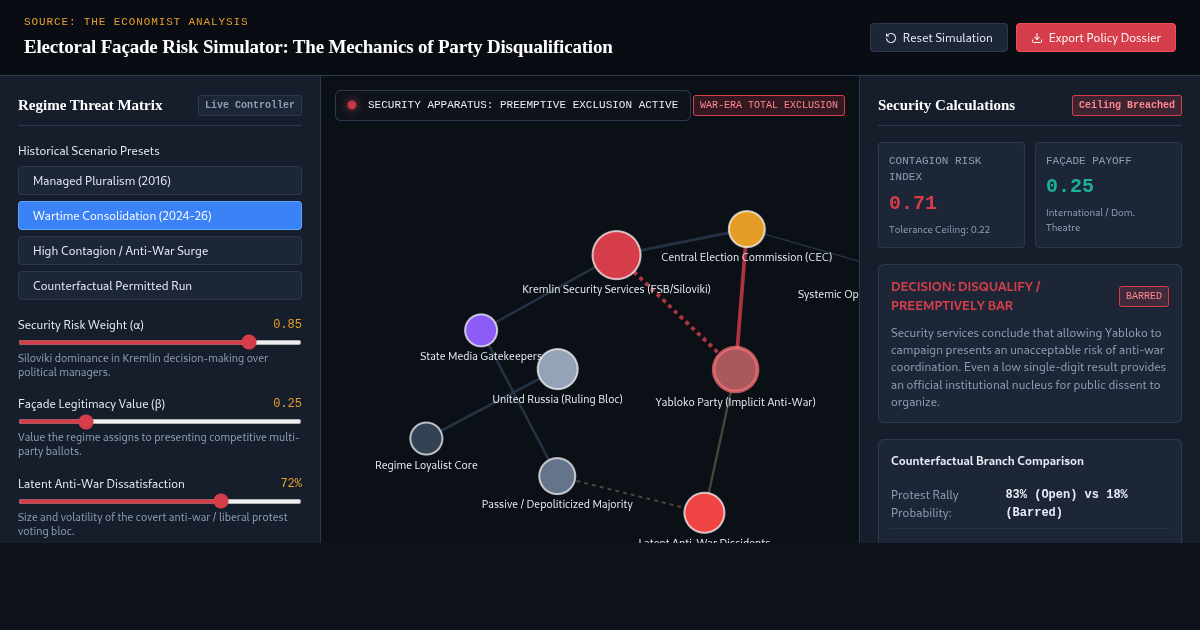Adjust the Façade Legitimacy Value slider
The width and height of the screenshot is (1200, 630).
(x=160, y=421)
